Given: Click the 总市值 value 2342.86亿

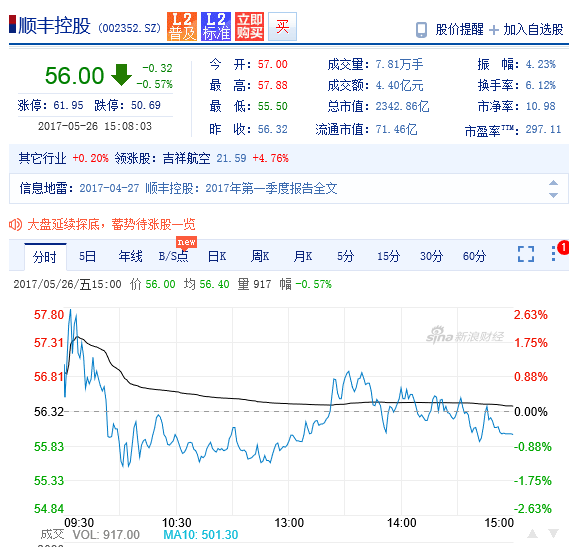Looking at the screenshot, I should click(402, 106).
